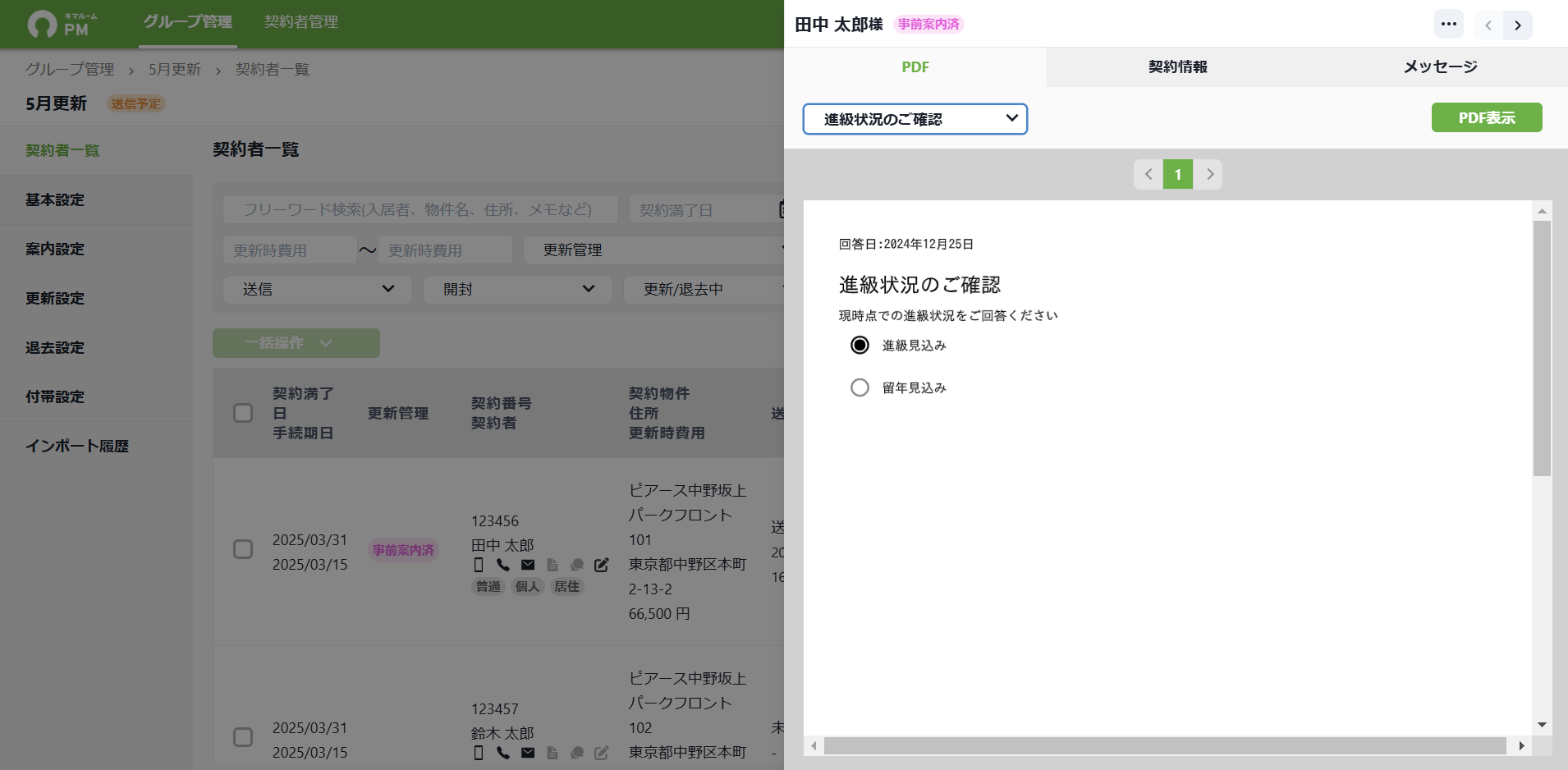The image size is (1568, 770).
Task: Click next PDF page arrow
Action: [x=1208, y=174]
